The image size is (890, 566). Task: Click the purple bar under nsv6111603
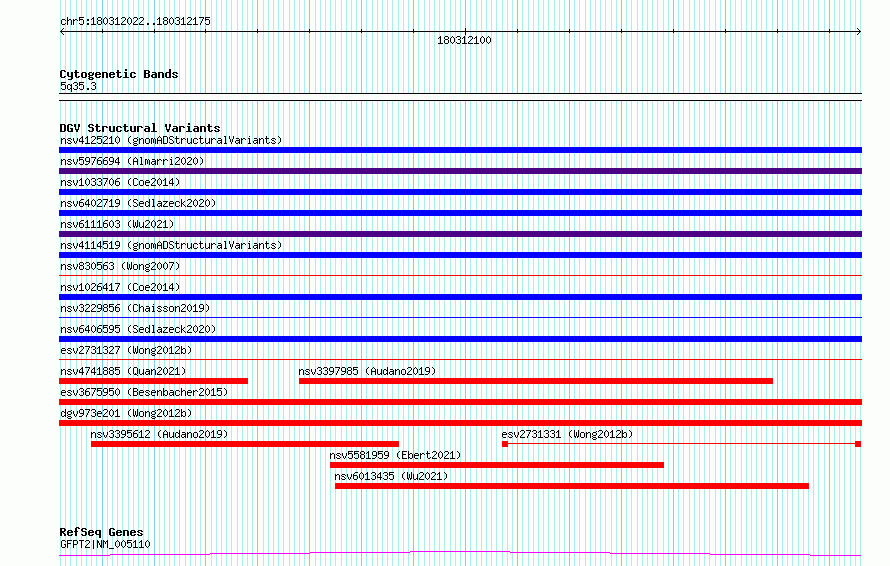pyautogui.click(x=460, y=234)
